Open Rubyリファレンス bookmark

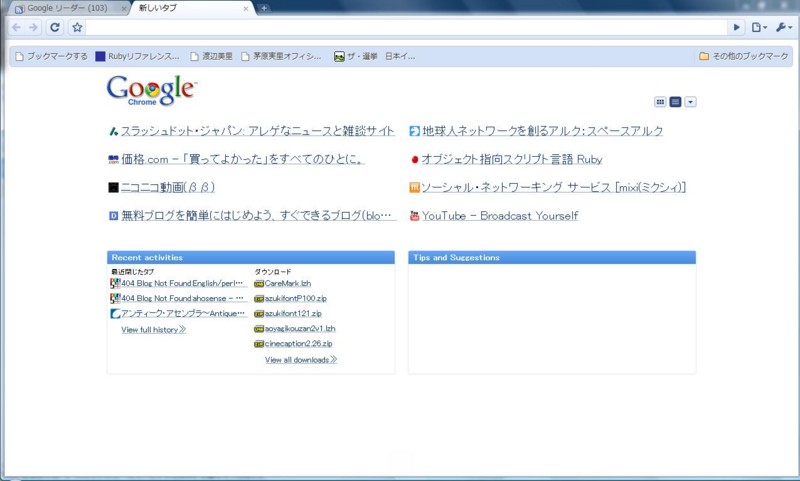(x=138, y=56)
